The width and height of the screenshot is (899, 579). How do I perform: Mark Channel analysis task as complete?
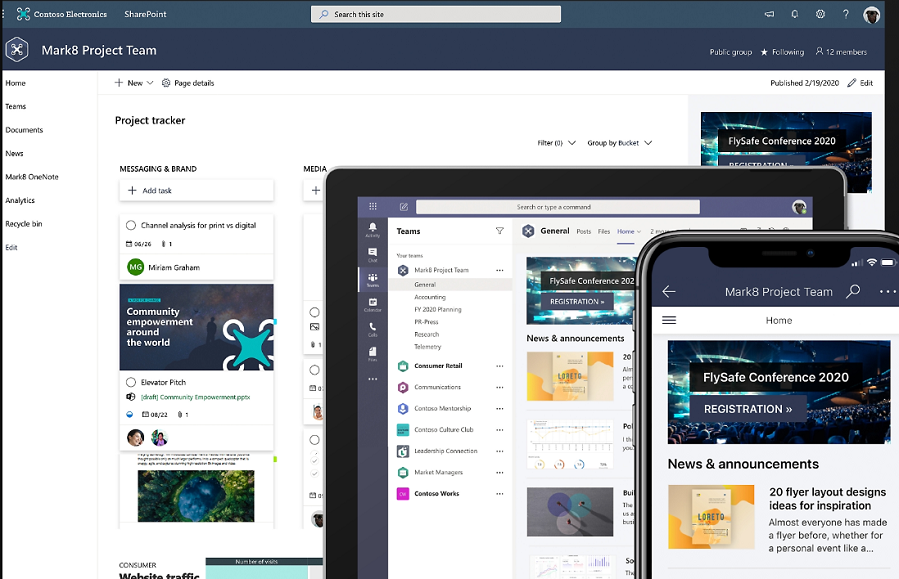131,226
